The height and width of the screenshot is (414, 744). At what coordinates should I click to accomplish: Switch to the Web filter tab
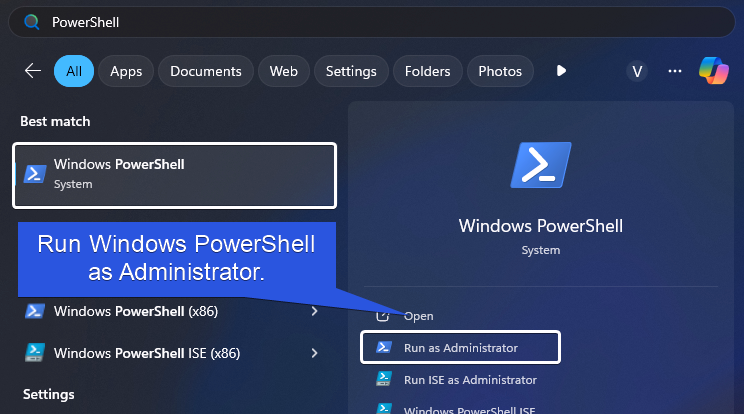coord(284,71)
